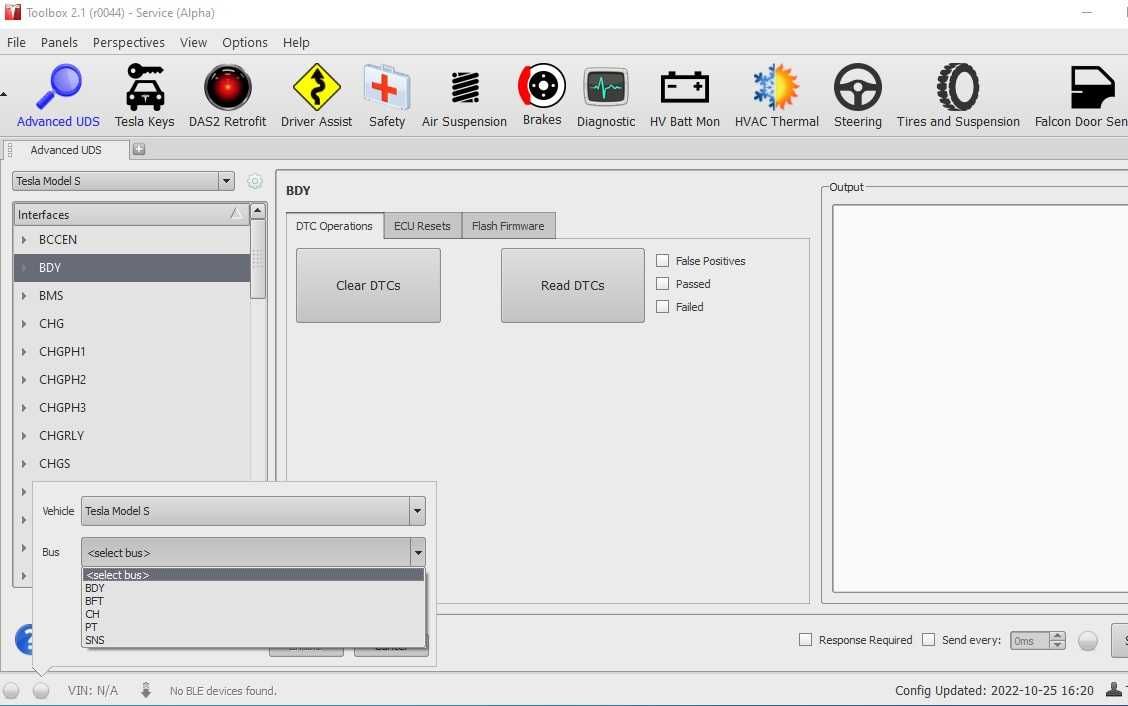The height and width of the screenshot is (706, 1128).
Task: Toggle the Send every checkbox
Action: click(x=929, y=640)
